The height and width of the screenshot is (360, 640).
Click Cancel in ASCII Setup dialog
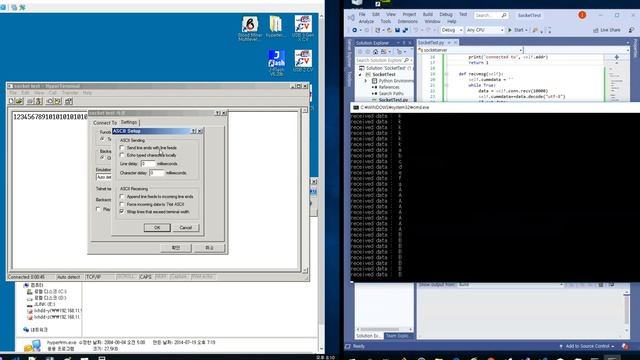point(186,228)
